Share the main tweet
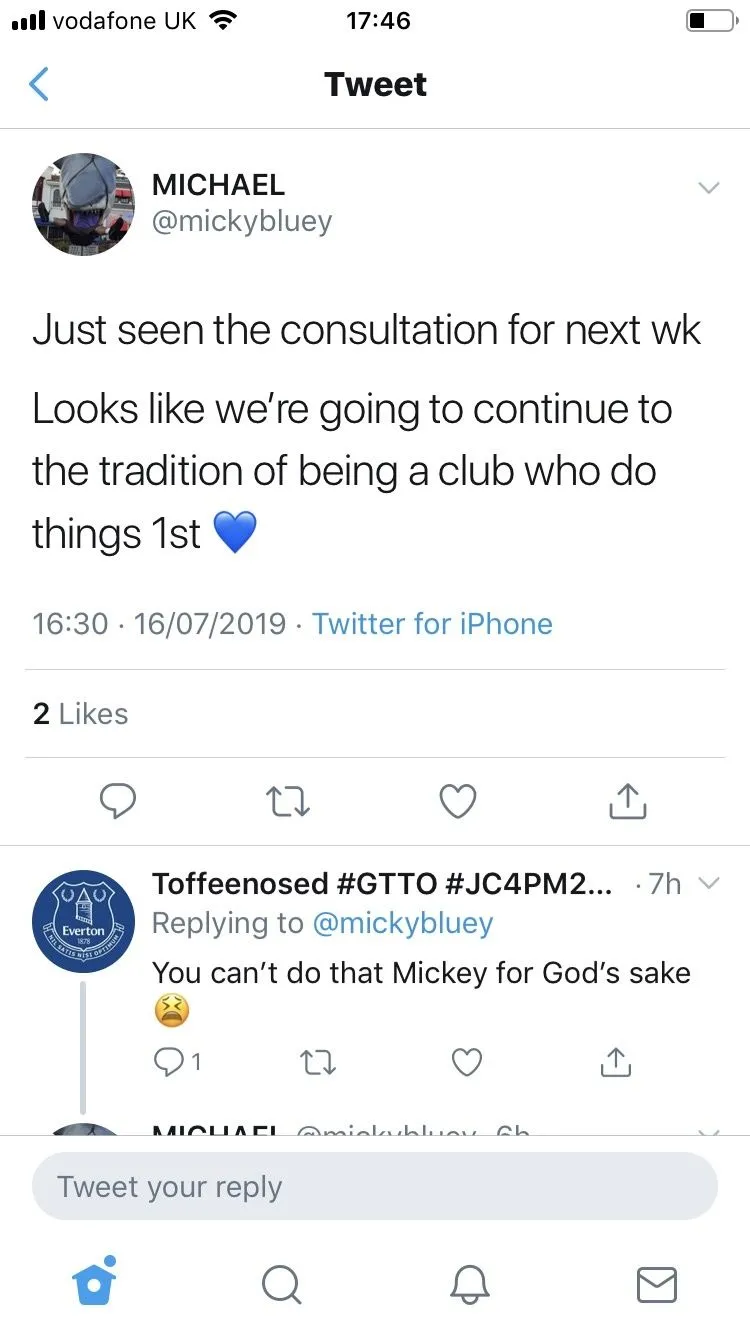 click(628, 801)
